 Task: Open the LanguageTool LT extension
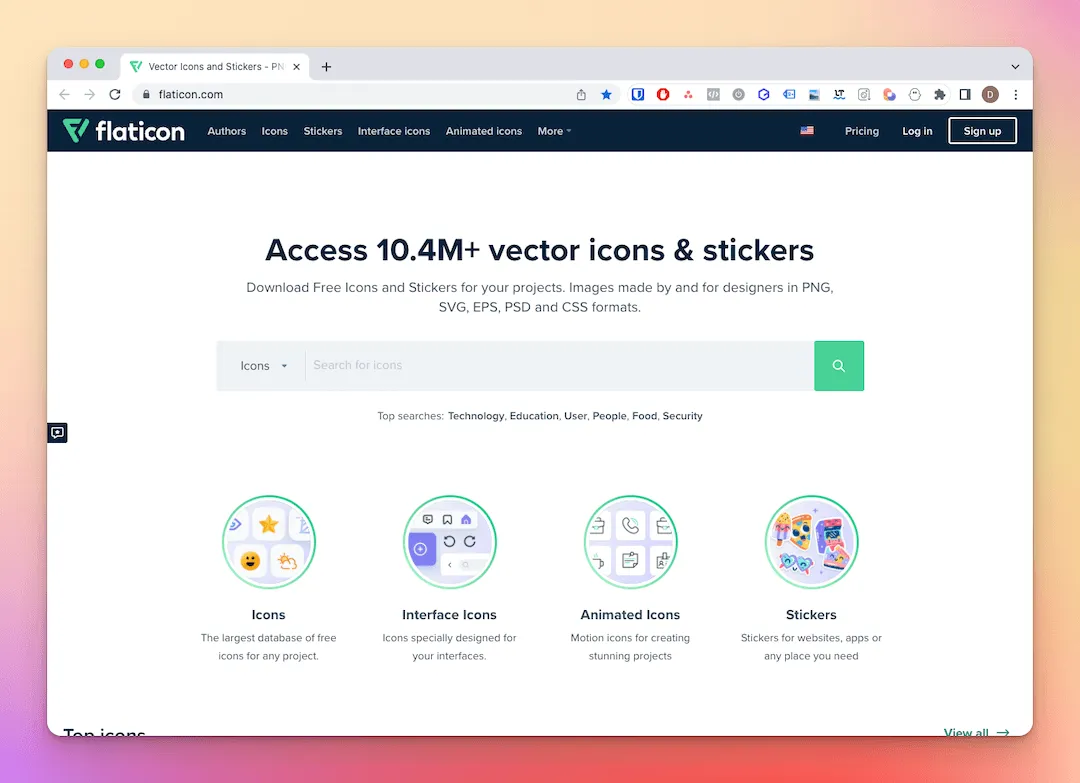coord(839,94)
